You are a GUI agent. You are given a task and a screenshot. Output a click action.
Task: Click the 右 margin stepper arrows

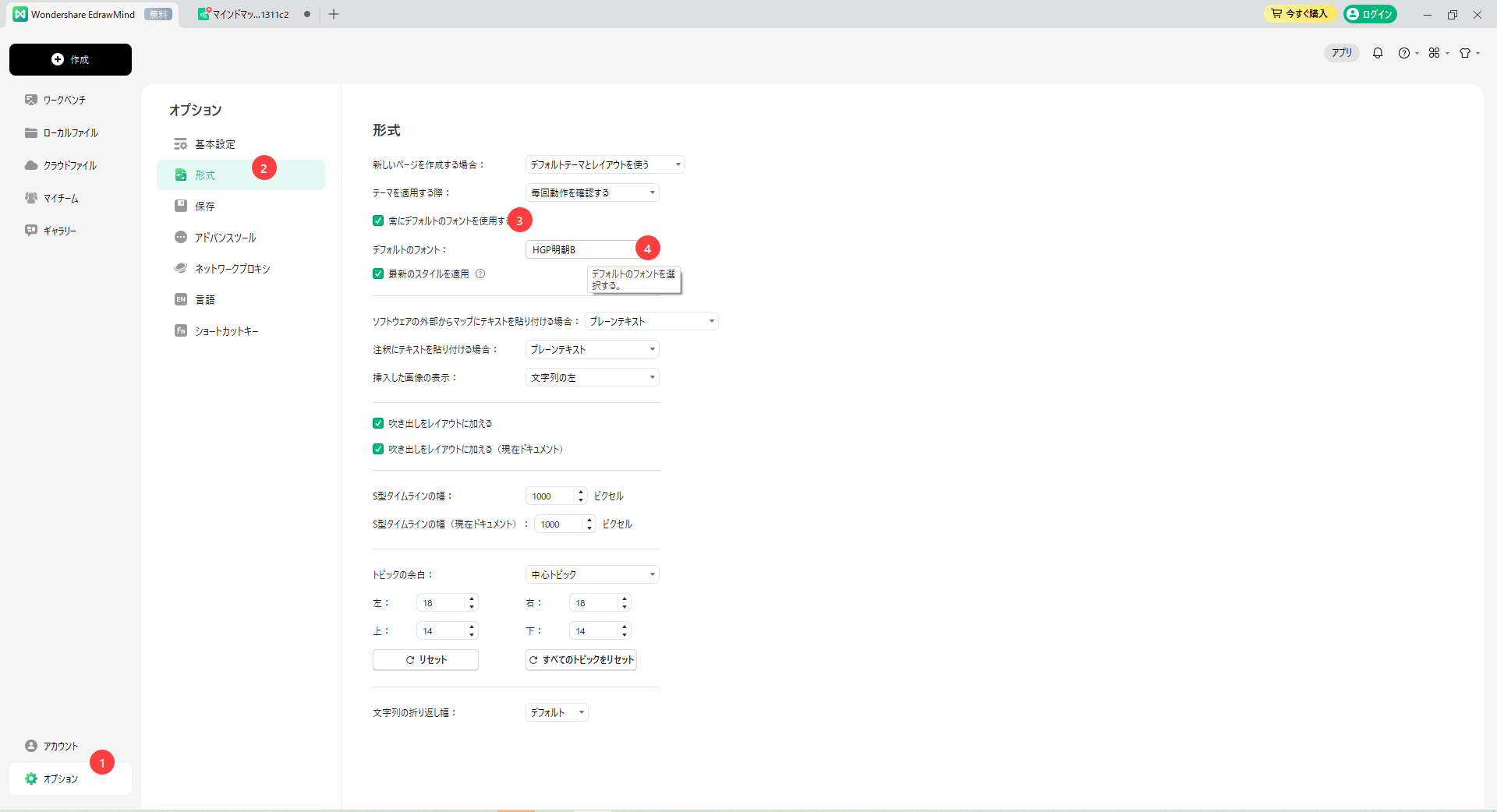coord(625,602)
